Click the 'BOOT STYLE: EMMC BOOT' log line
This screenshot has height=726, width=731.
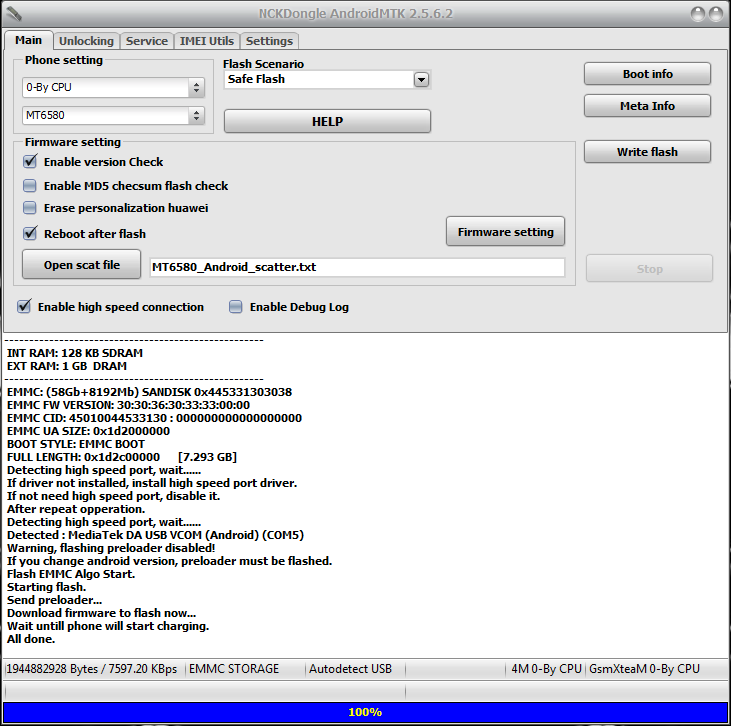pos(76,444)
